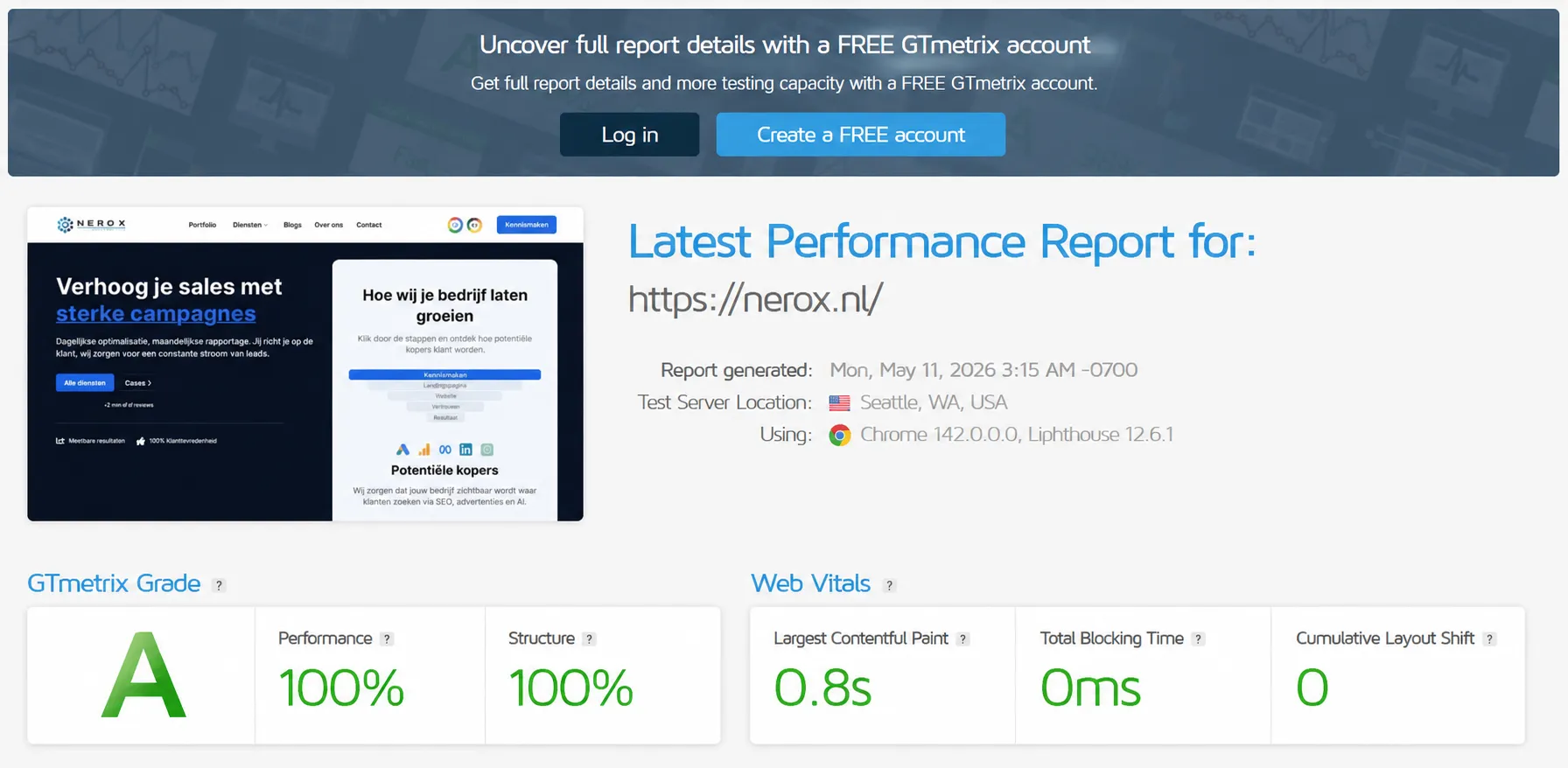The height and width of the screenshot is (768, 1568).
Task: Click the Chrome browser icon
Action: (x=840, y=435)
